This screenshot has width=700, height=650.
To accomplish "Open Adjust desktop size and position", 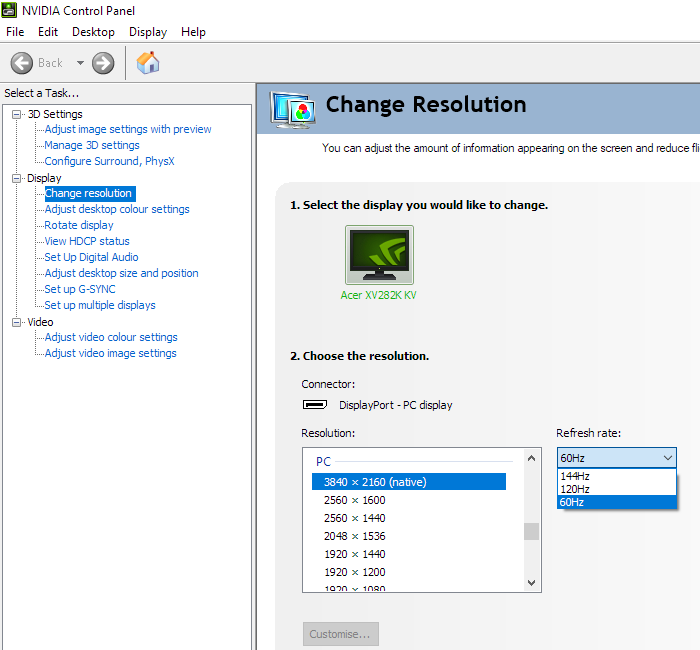I will (121, 273).
